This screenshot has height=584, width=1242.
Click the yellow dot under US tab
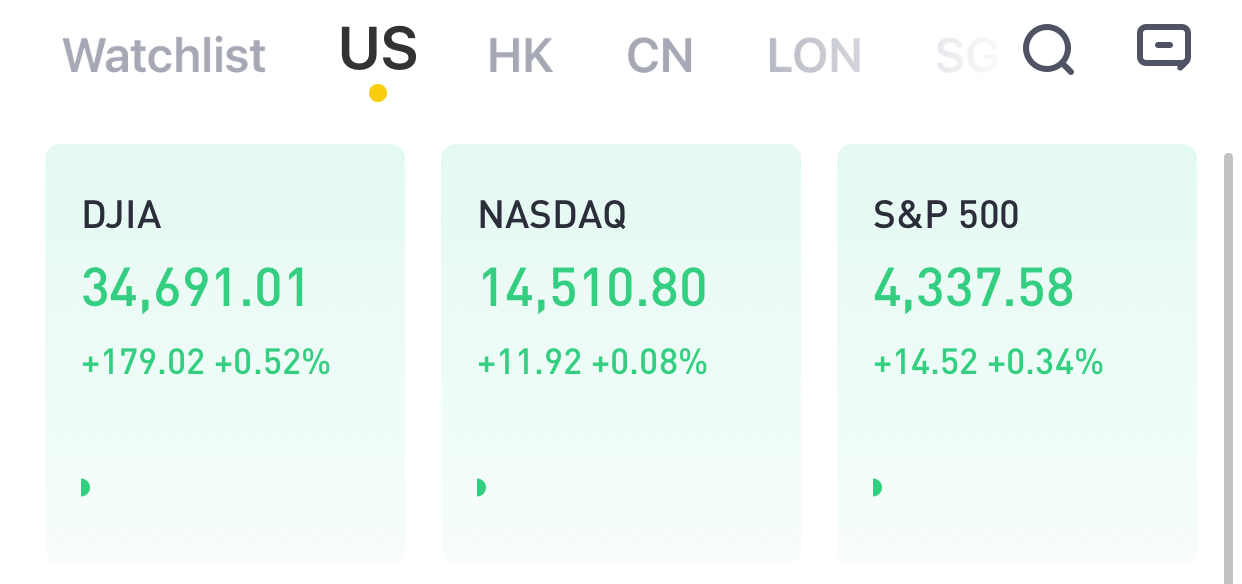coord(378,93)
